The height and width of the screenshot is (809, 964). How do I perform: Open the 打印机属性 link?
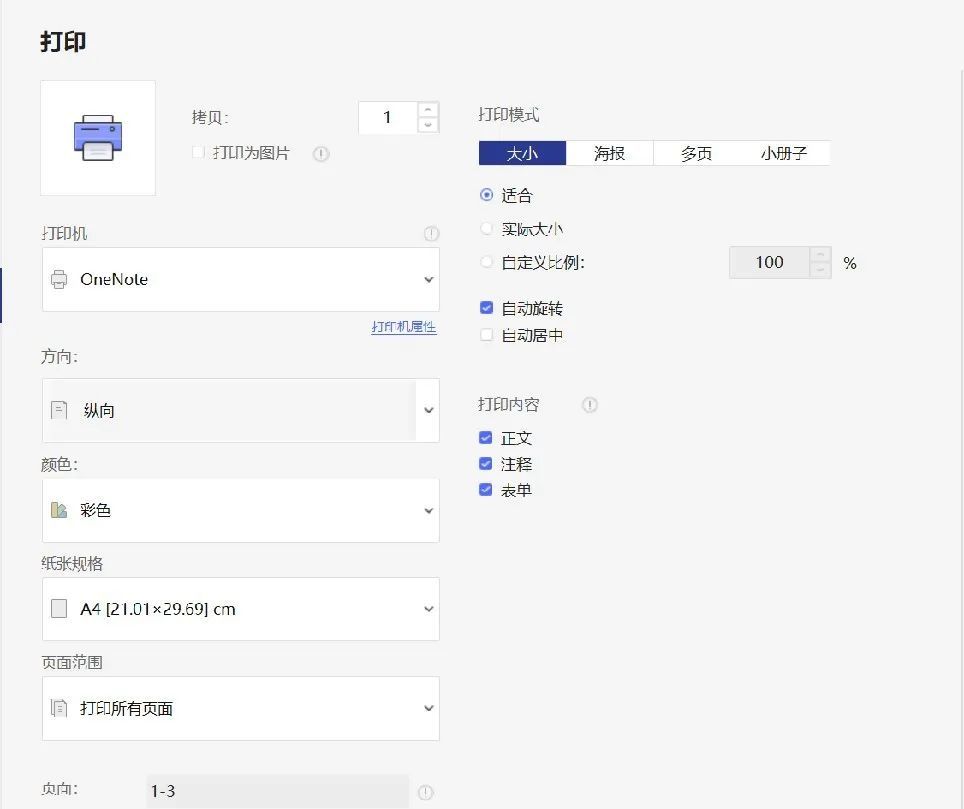tap(404, 326)
